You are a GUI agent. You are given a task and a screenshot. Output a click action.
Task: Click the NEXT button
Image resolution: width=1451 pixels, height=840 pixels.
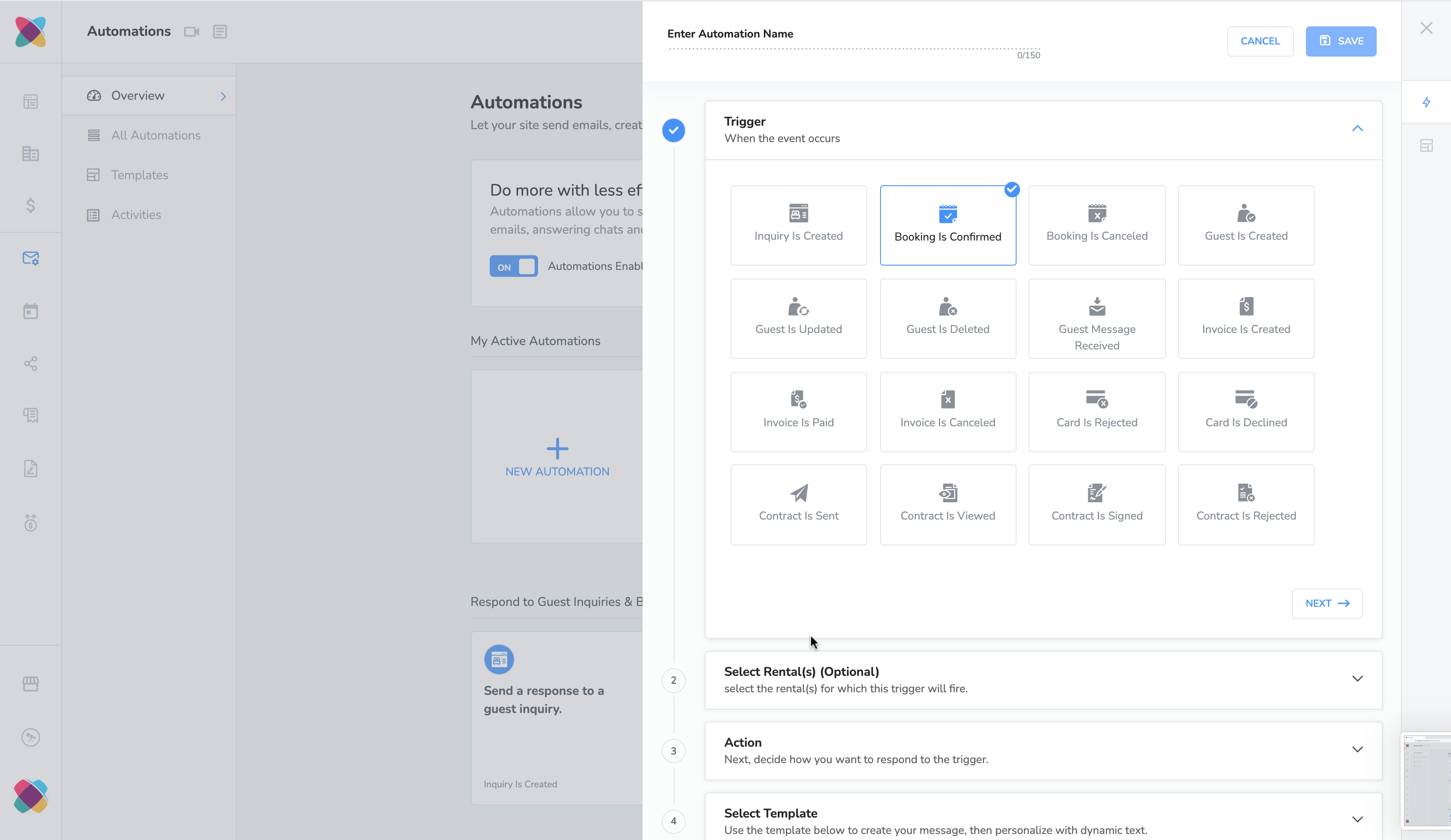[x=1327, y=603]
